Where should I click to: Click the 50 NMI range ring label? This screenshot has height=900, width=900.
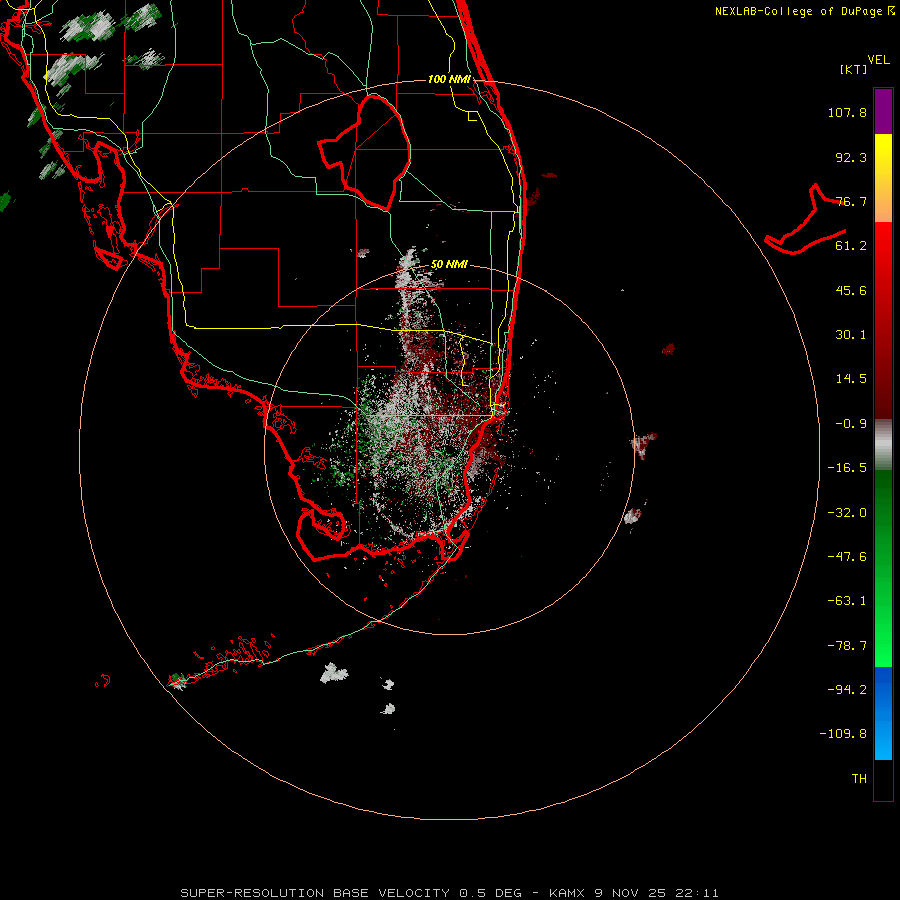coord(449,265)
